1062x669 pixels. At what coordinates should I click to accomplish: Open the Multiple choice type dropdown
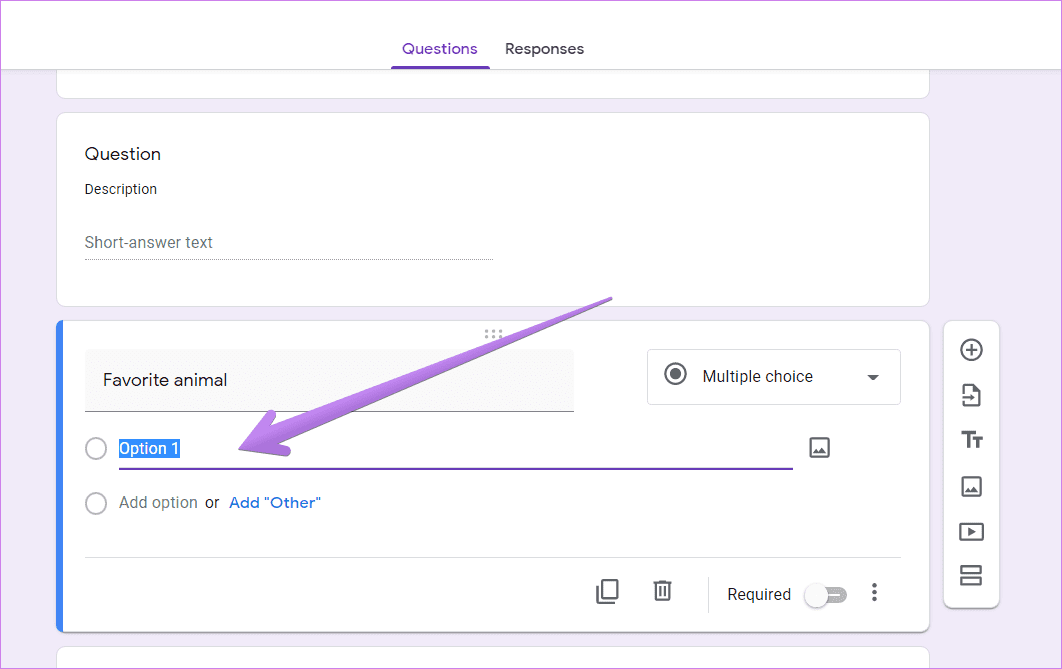(x=773, y=377)
